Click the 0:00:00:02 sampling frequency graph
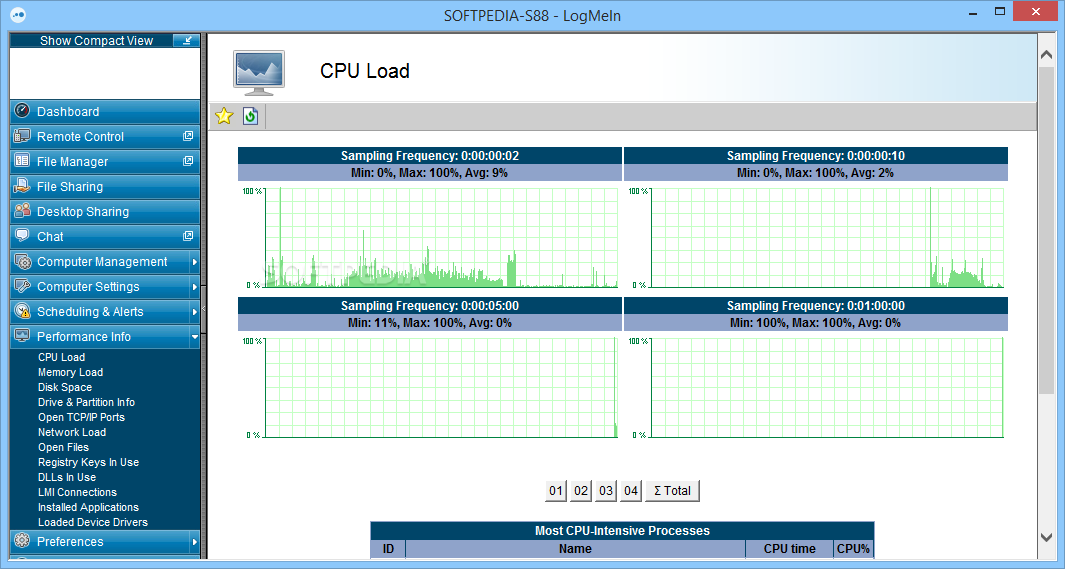This screenshot has height=569, width=1065. coord(440,238)
